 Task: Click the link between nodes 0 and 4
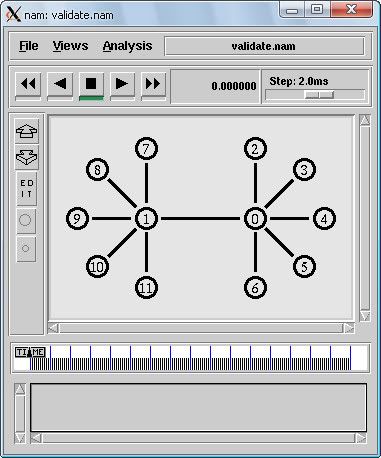289,219
